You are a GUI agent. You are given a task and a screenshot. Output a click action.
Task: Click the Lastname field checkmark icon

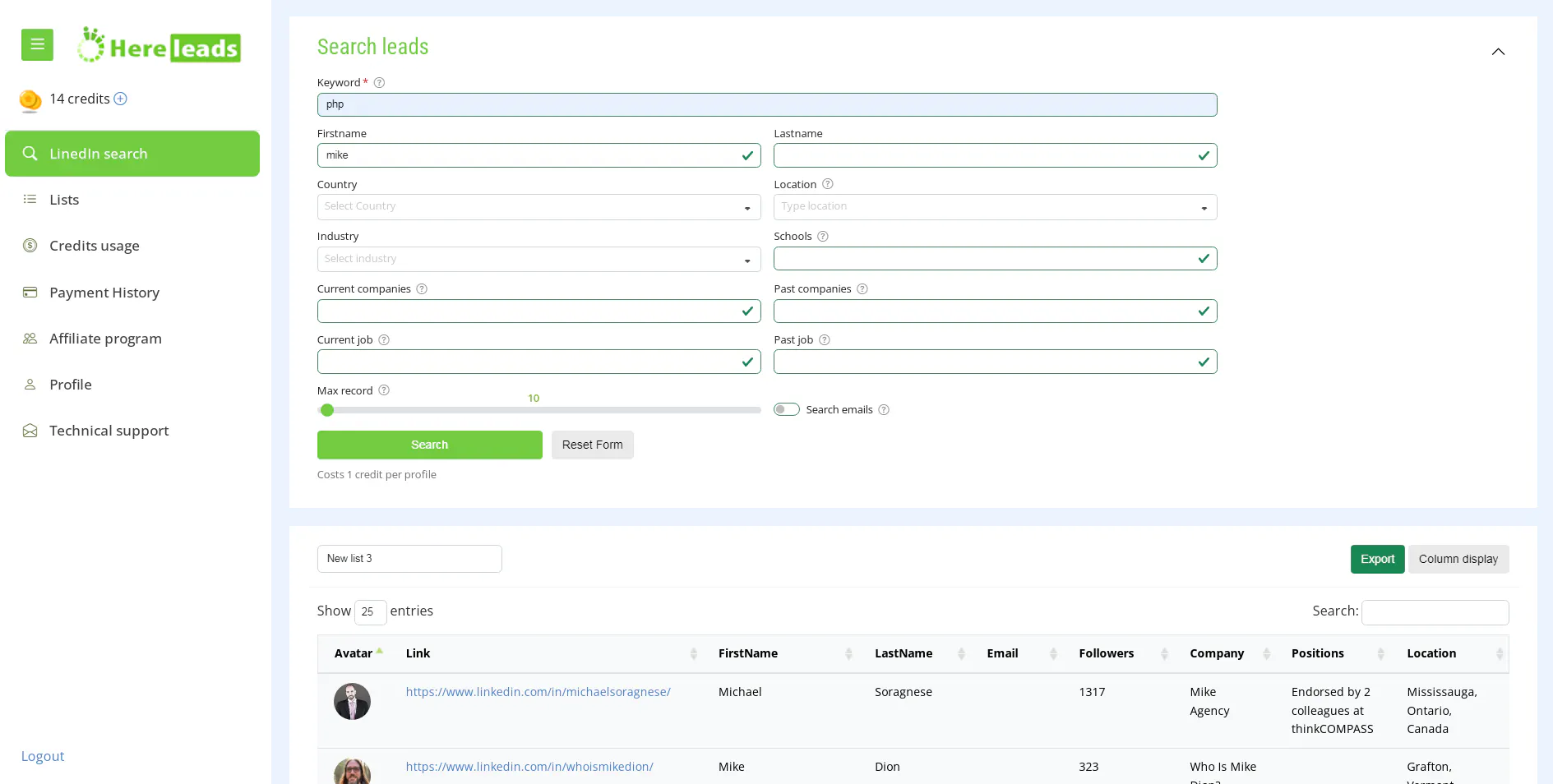pos(1204,155)
